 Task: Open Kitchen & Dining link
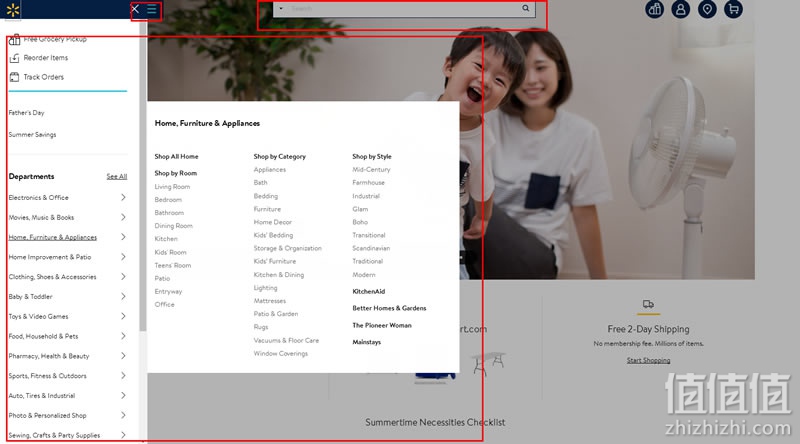click(279, 275)
